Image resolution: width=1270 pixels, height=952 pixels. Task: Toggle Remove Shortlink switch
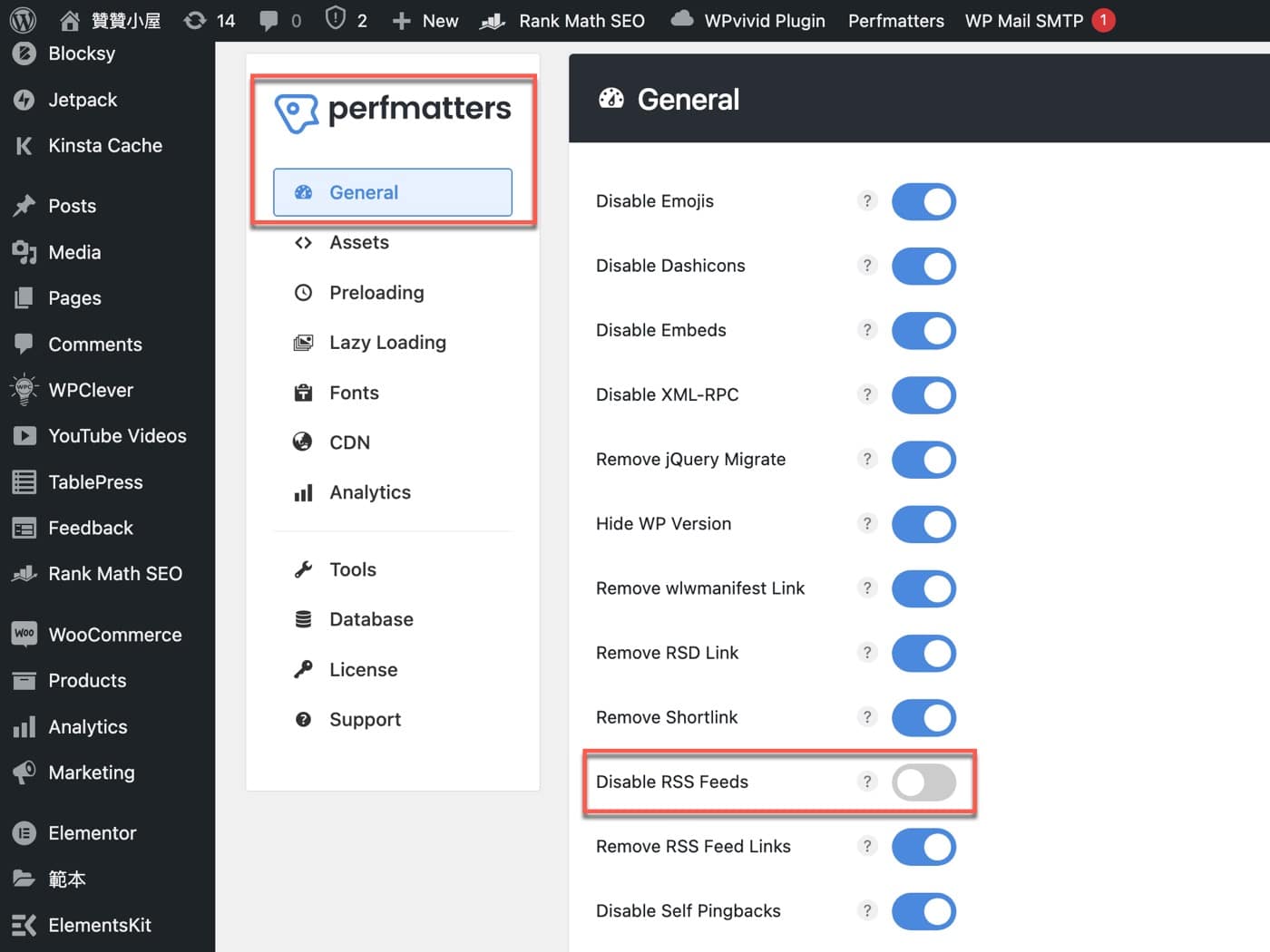pos(923,718)
